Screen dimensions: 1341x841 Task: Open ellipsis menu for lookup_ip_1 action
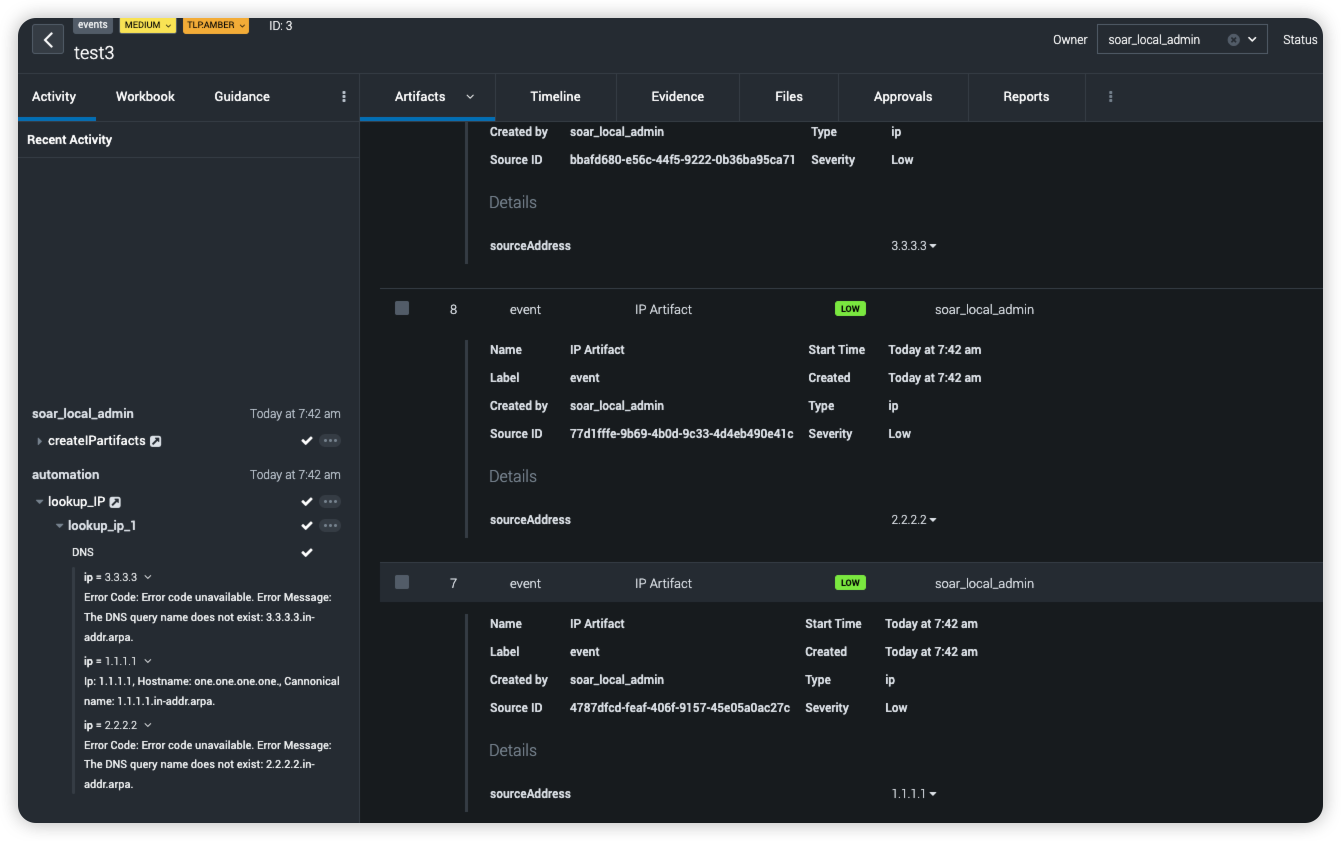[330, 526]
